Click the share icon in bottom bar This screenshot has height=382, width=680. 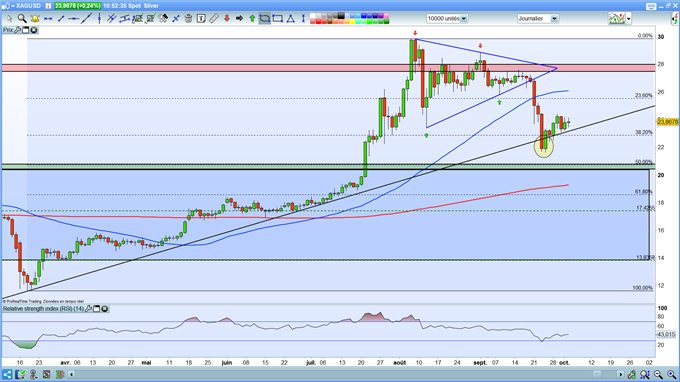pos(7,374)
